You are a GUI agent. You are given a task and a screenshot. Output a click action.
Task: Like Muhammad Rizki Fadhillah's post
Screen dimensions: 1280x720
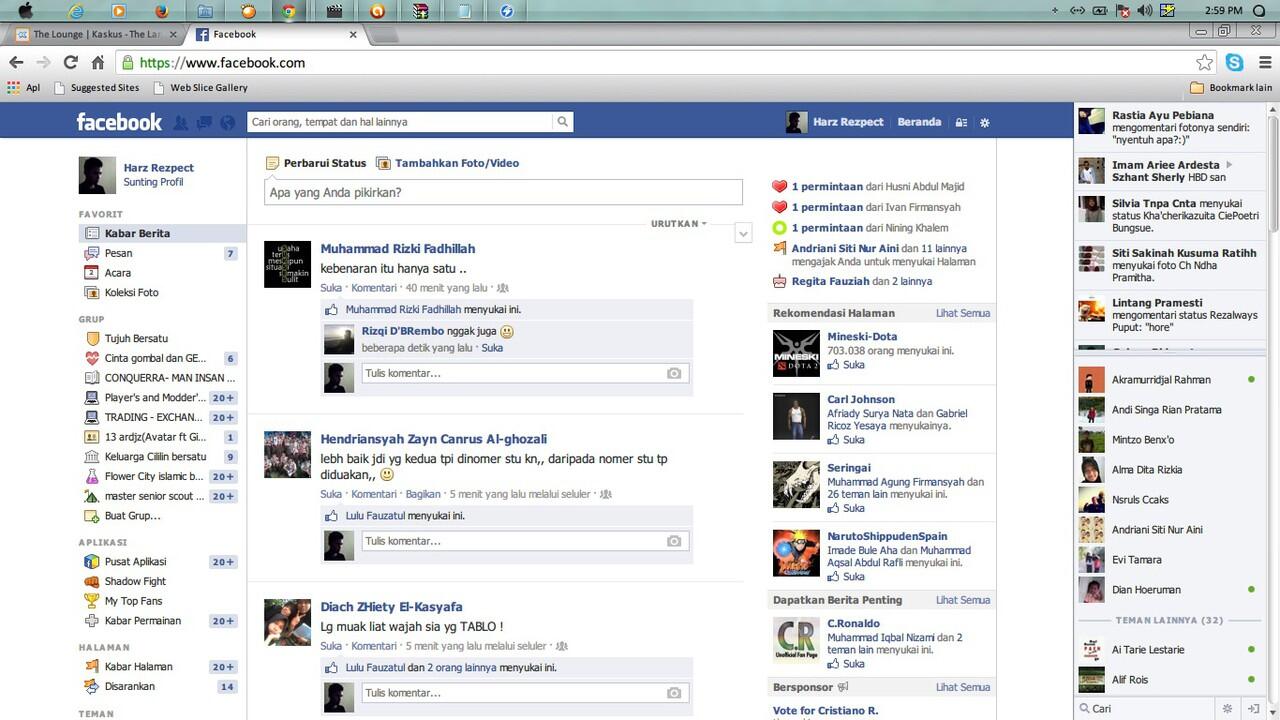coord(331,288)
